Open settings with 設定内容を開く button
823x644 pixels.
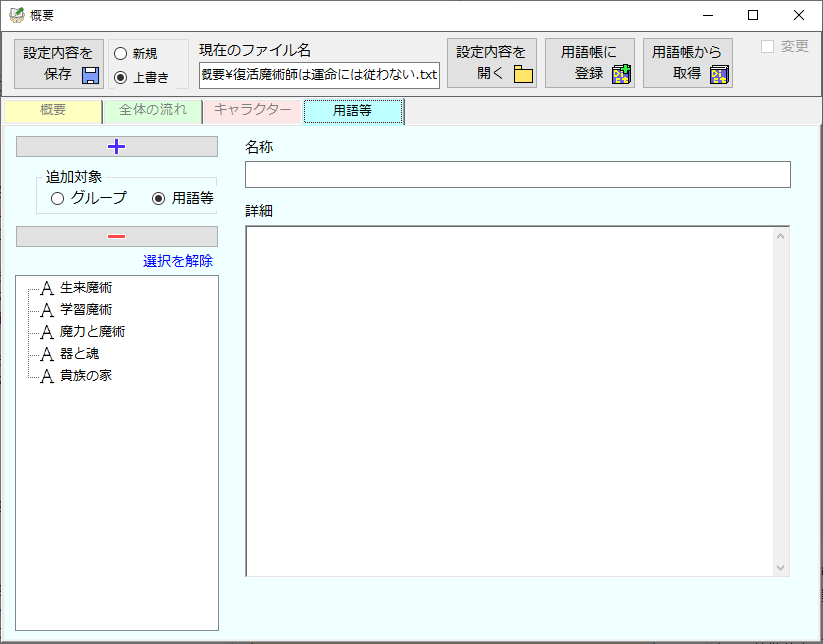[492, 63]
